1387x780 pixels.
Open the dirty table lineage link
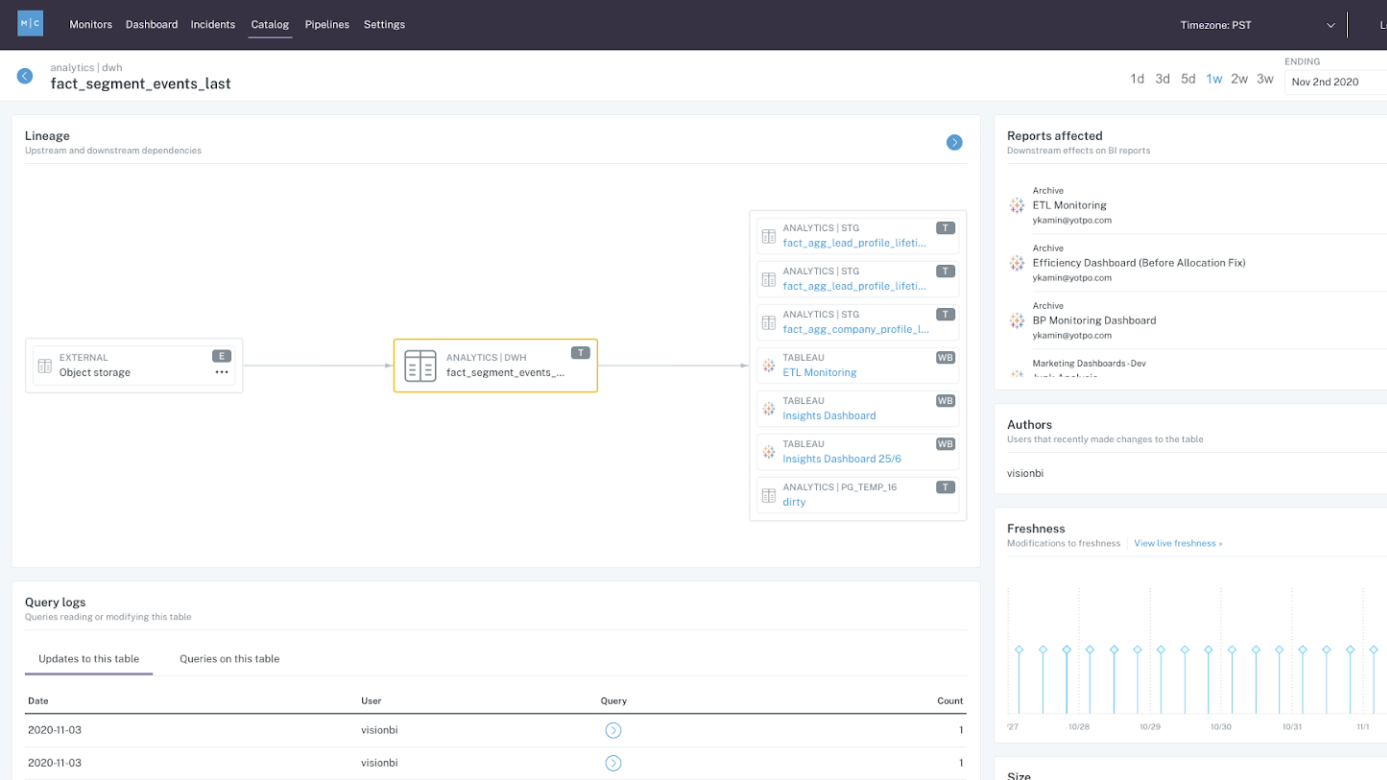point(794,502)
